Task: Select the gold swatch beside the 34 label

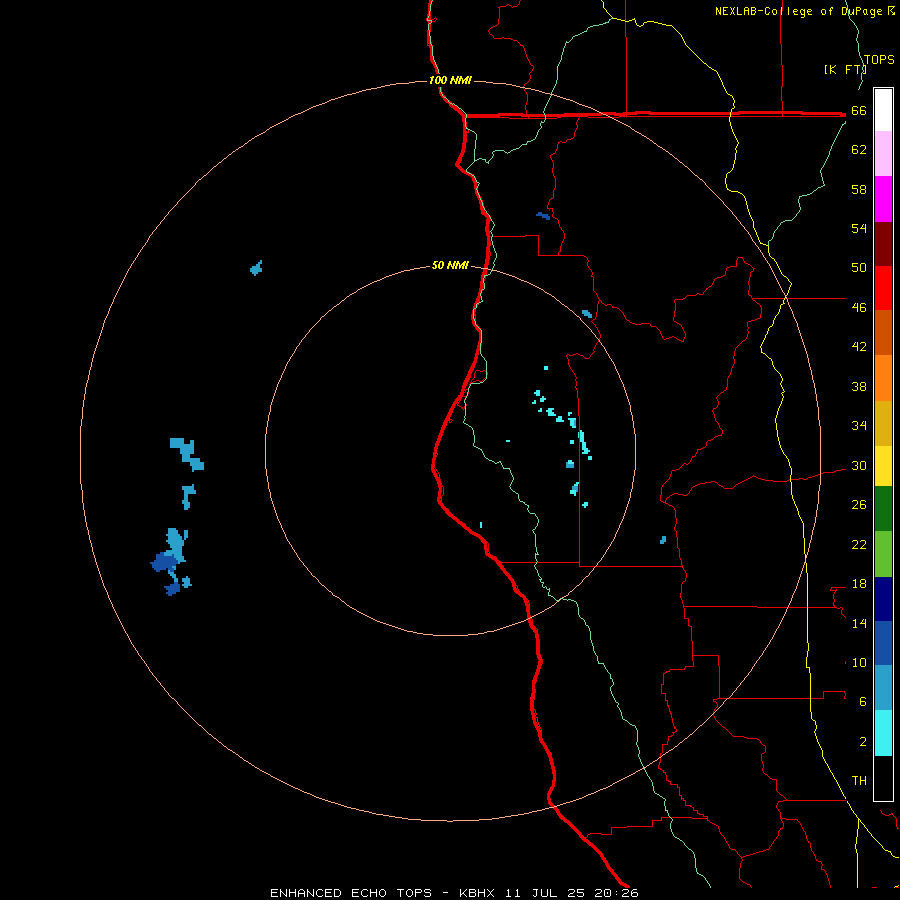Action: click(x=883, y=423)
